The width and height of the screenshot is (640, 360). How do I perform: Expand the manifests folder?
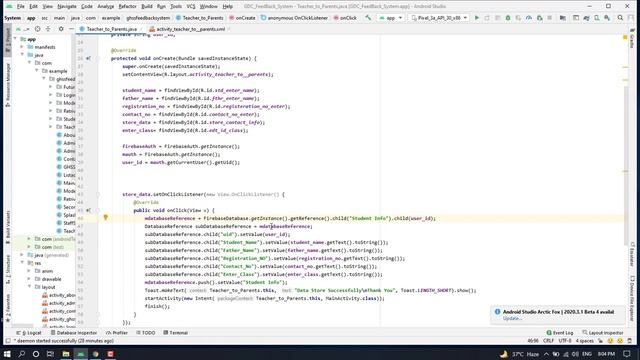[22, 47]
